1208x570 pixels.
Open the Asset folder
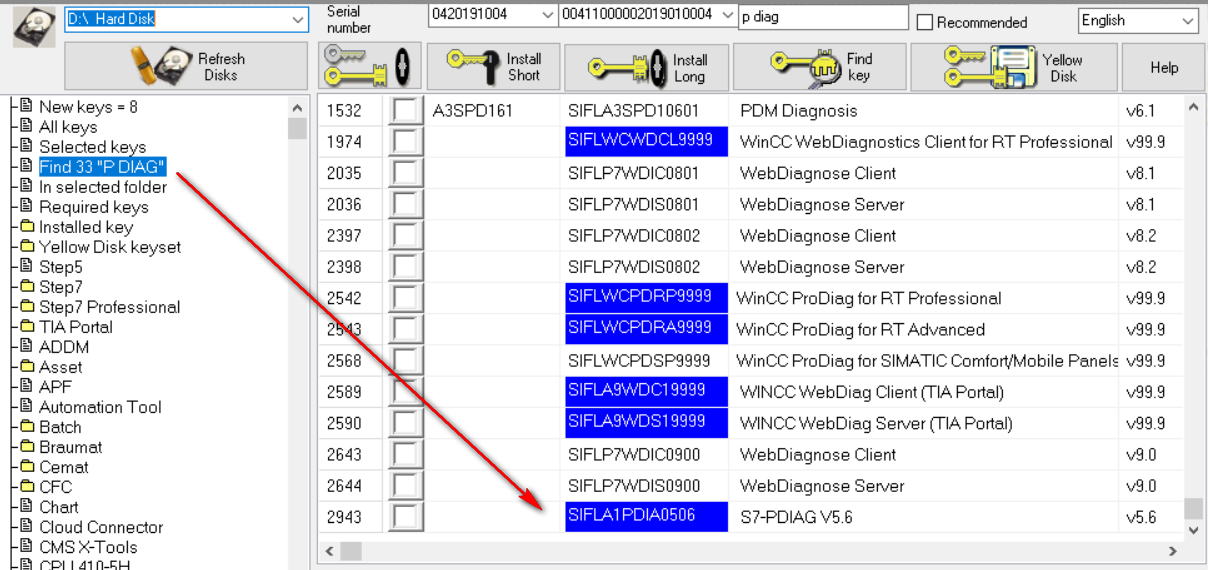click(60, 367)
